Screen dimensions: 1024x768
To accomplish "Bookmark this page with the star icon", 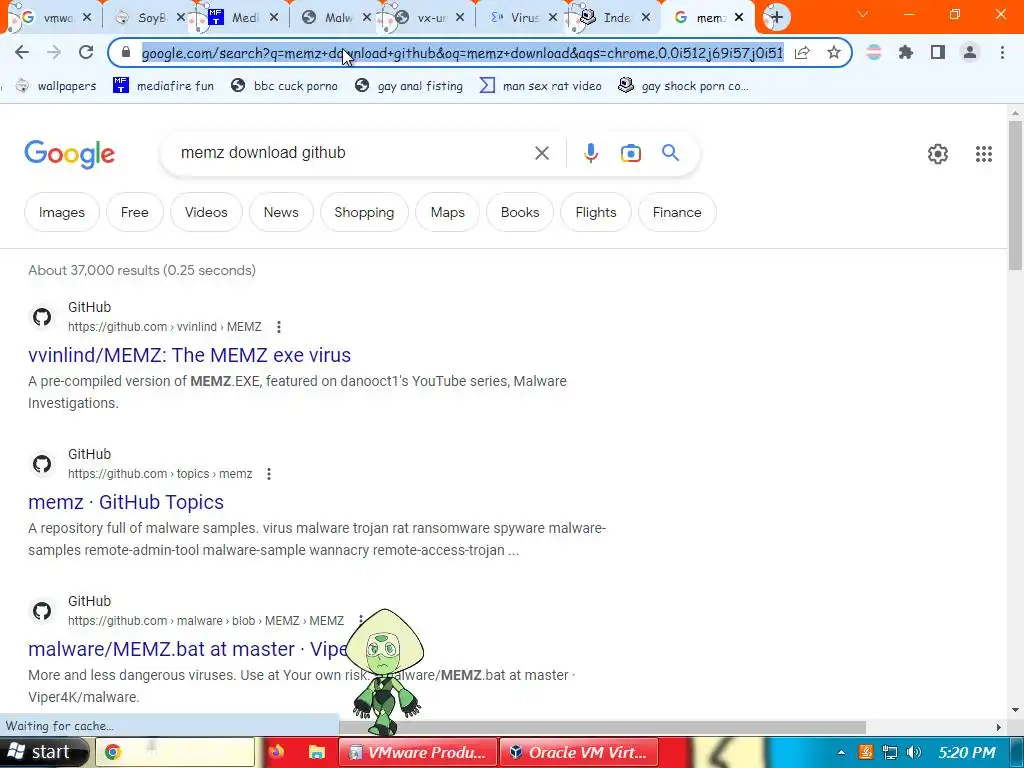I will (834, 52).
